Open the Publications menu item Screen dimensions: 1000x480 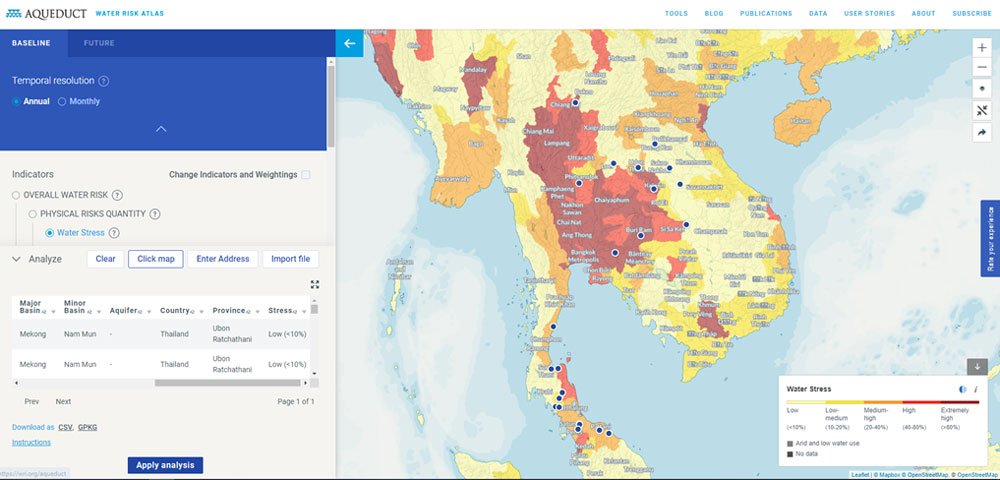coord(766,14)
